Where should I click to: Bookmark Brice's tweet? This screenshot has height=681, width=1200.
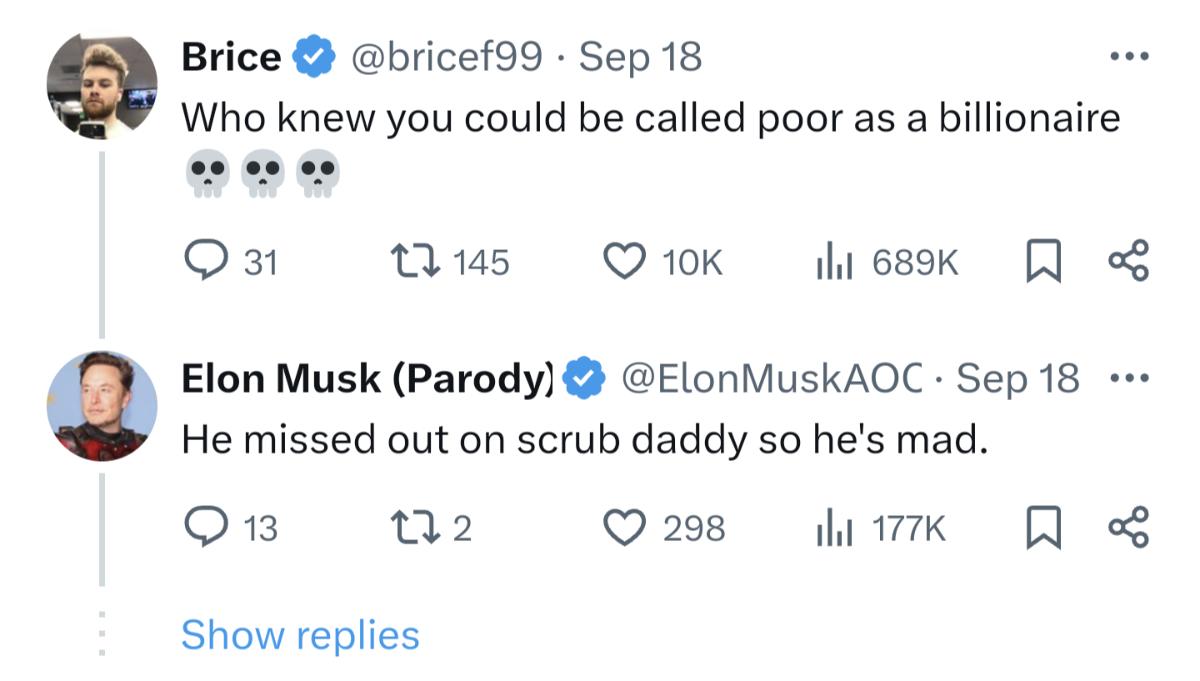tap(1041, 262)
